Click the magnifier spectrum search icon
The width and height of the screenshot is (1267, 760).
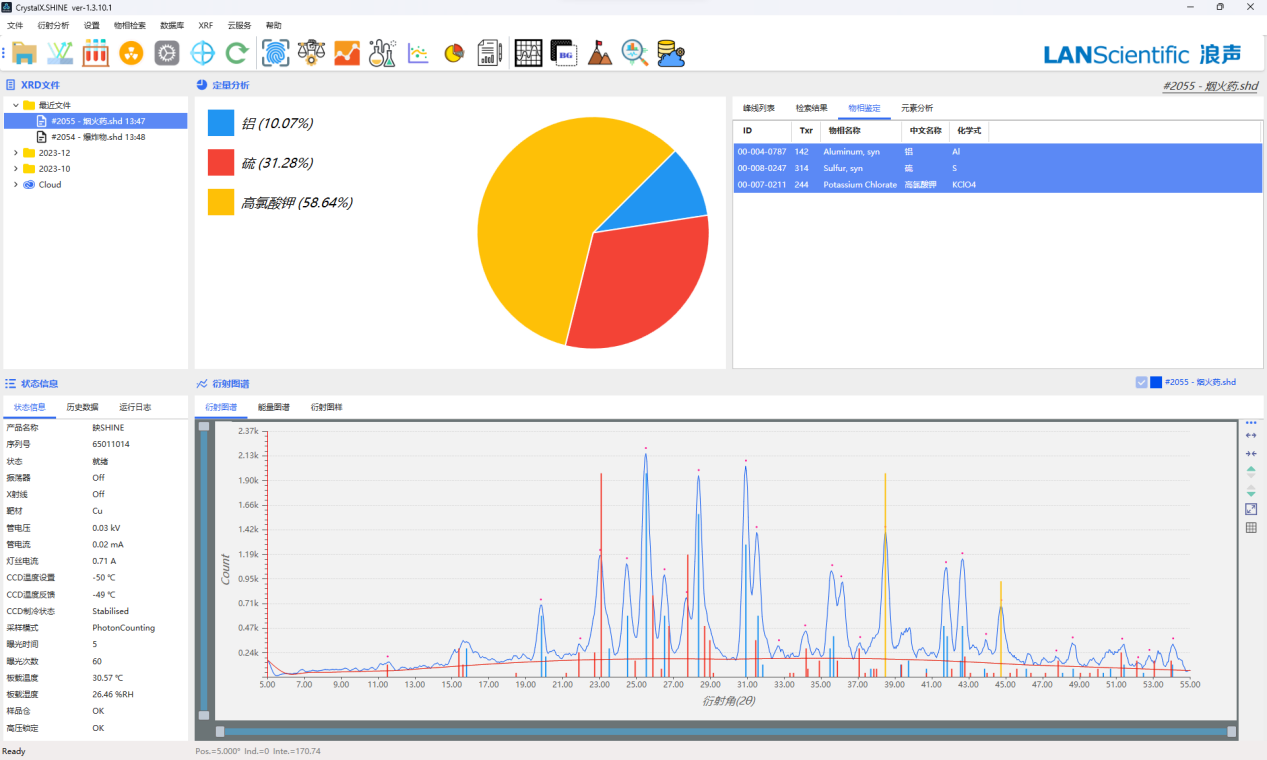point(635,53)
